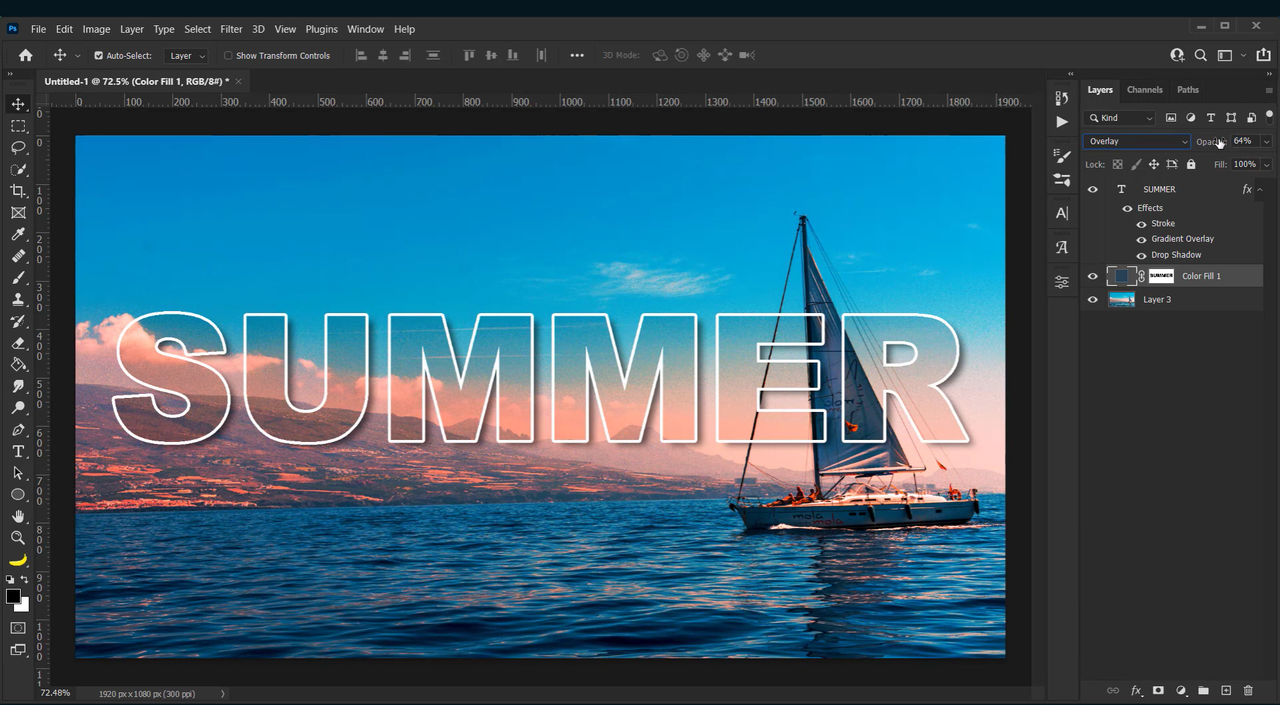The image size is (1280, 705).
Task: Toggle the Auto-Select checkbox
Action: pos(98,56)
